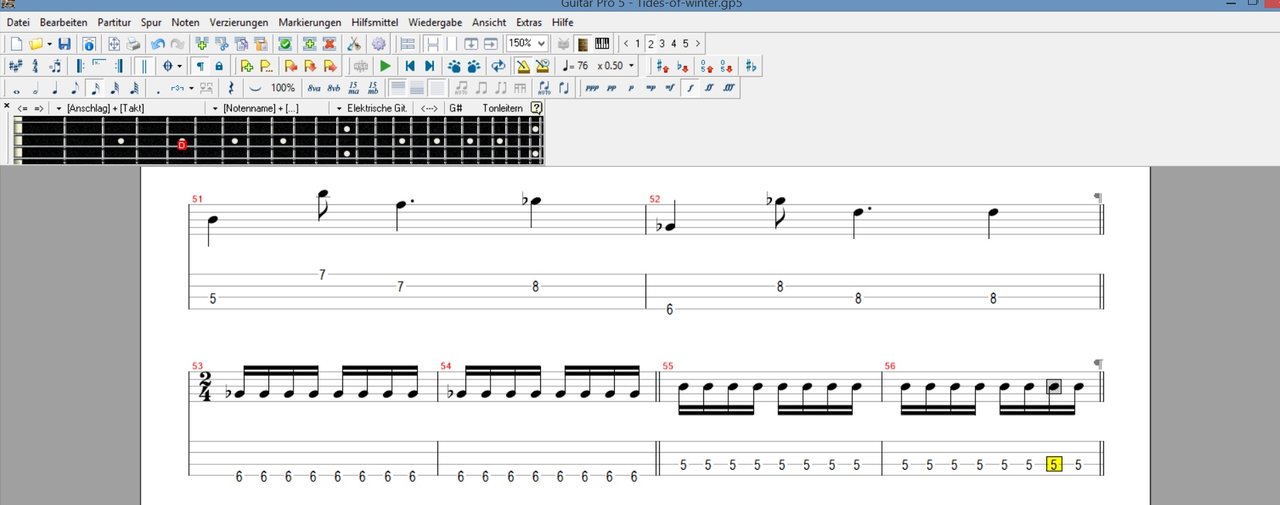Toggle the fretboard view icon

(x=583, y=44)
